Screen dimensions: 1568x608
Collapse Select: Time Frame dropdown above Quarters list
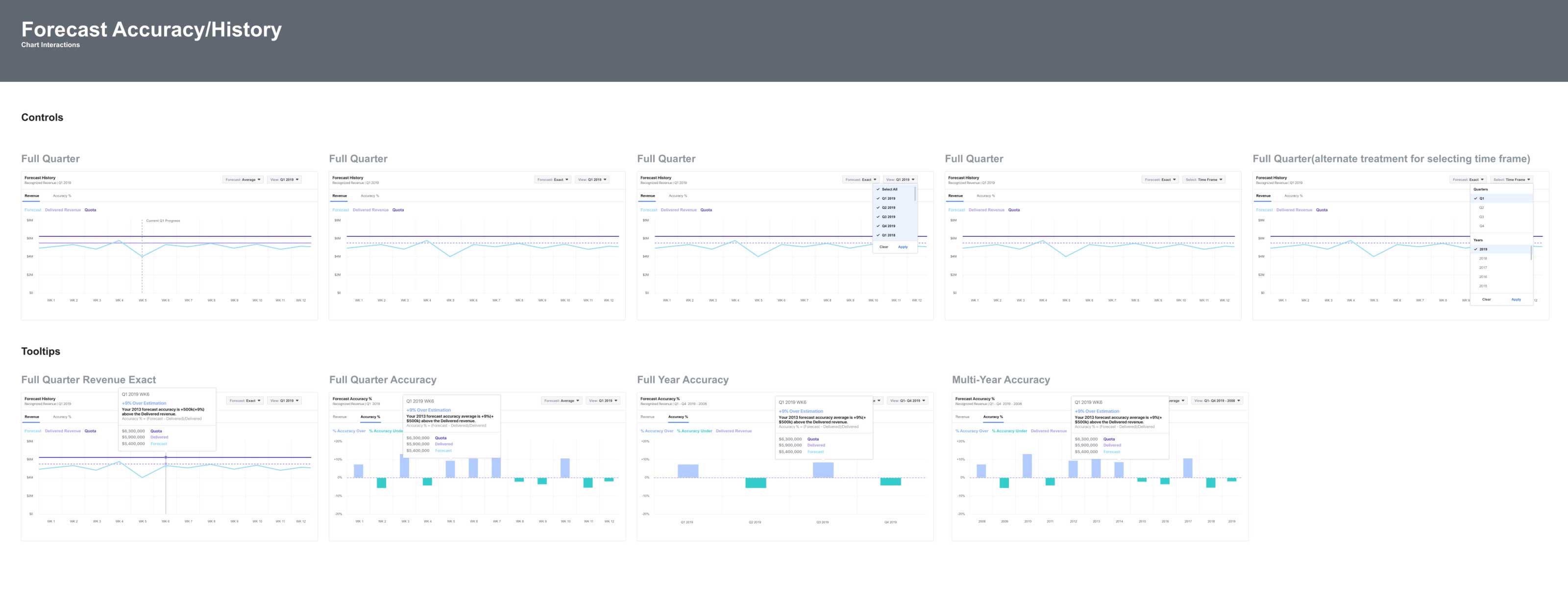pyautogui.click(x=1512, y=180)
